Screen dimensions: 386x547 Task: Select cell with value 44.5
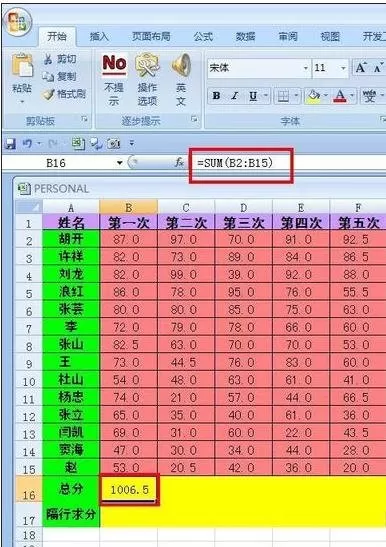click(x=186, y=362)
